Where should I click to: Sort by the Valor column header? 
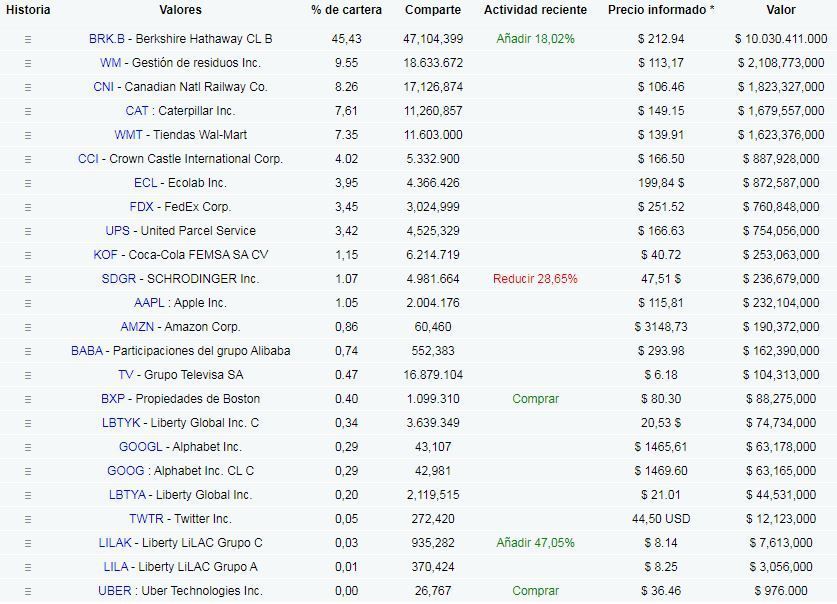pos(781,10)
